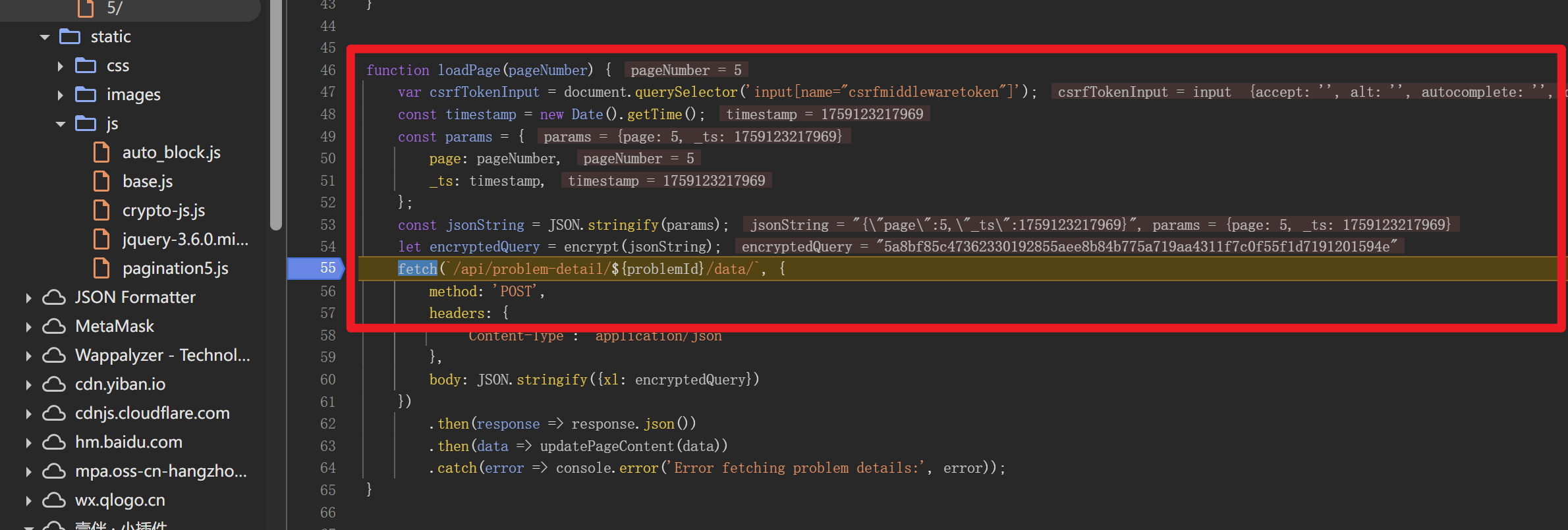The height and width of the screenshot is (530, 1568).
Task: Click the highlighted fetch keyword on line 55
Action: point(417,269)
